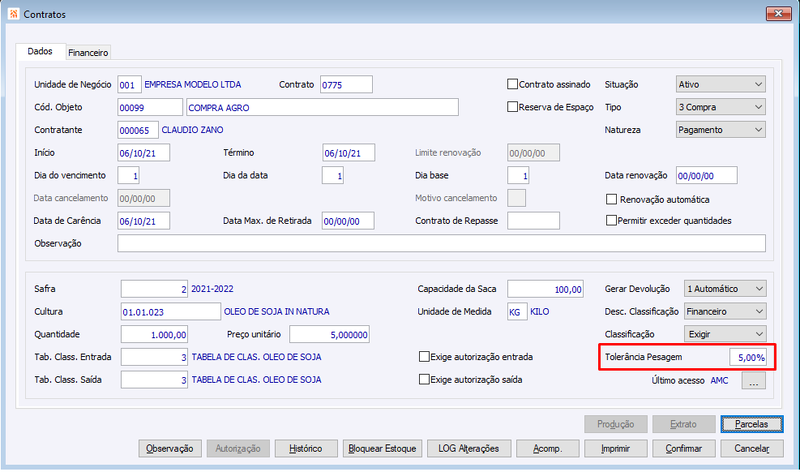Click the Dia base field
The image size is (800, 472).
point(518,176)
